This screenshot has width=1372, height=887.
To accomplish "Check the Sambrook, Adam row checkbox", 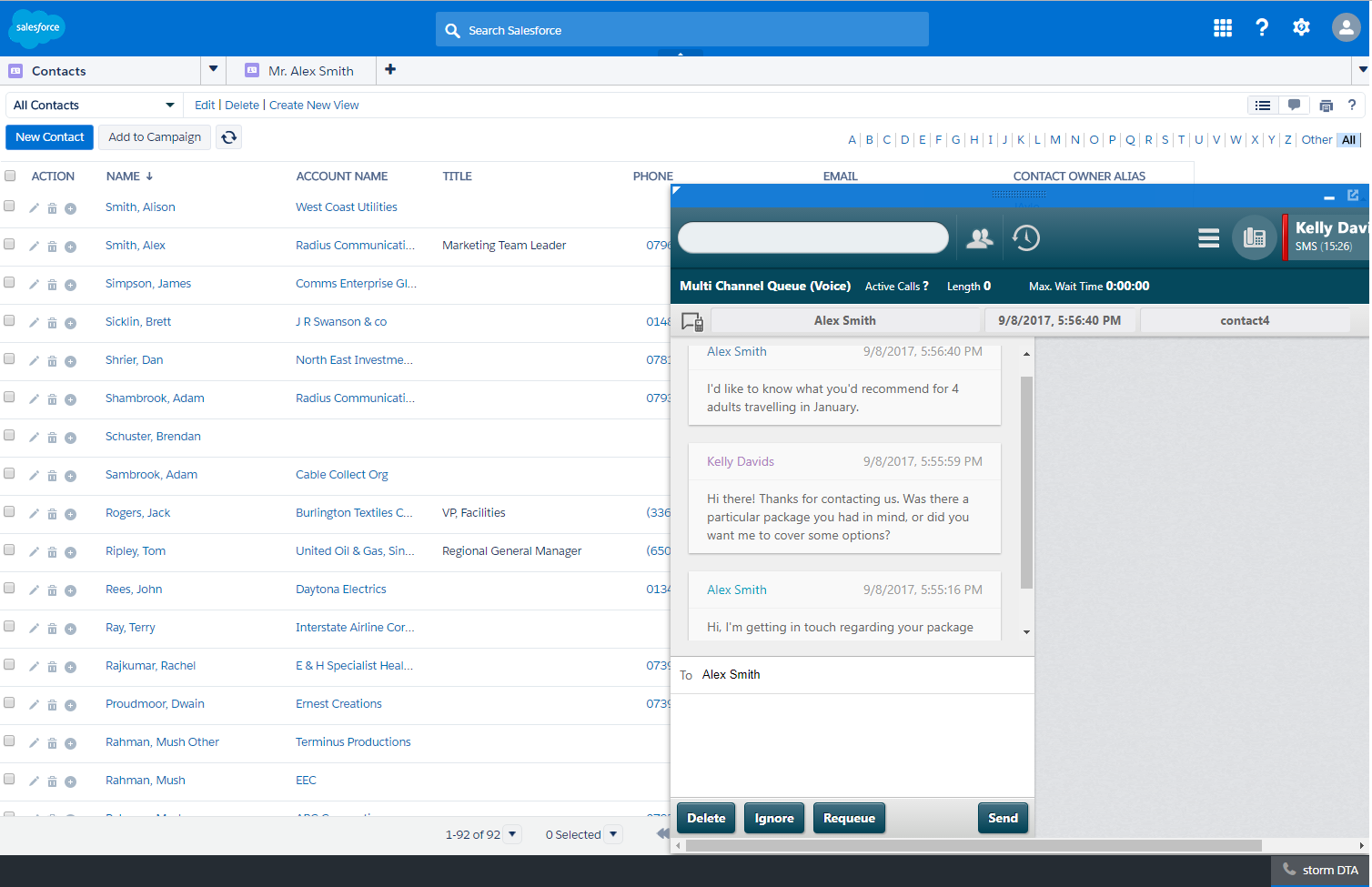I will (x=9, y=474).
